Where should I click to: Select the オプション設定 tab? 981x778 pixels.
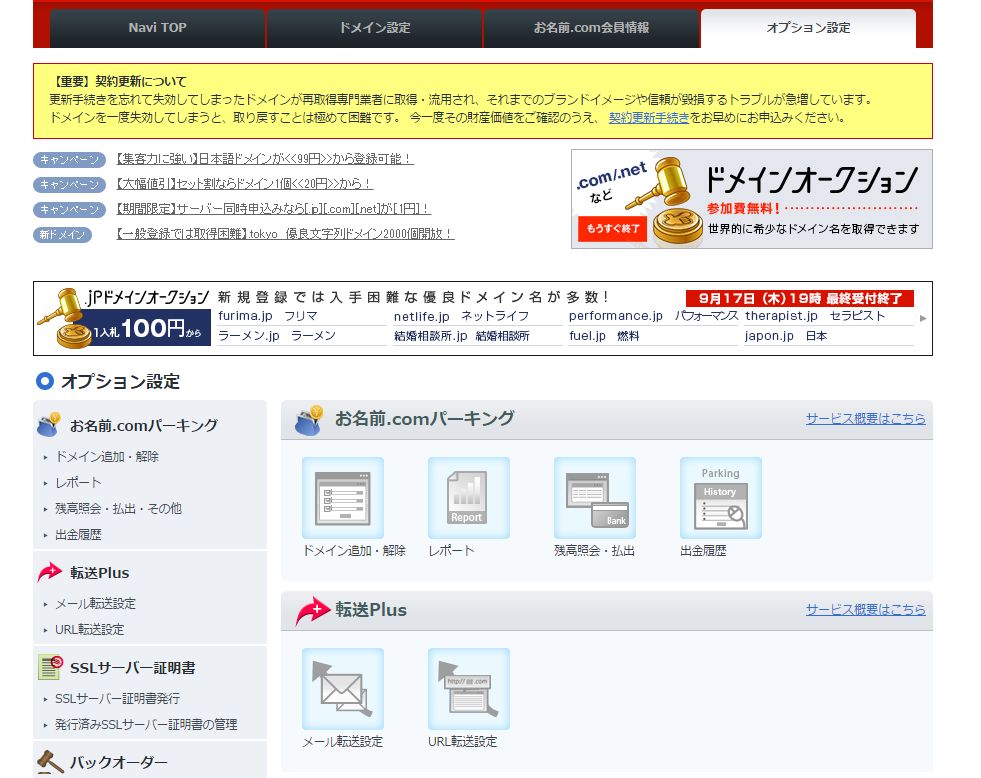coord(808,28)
